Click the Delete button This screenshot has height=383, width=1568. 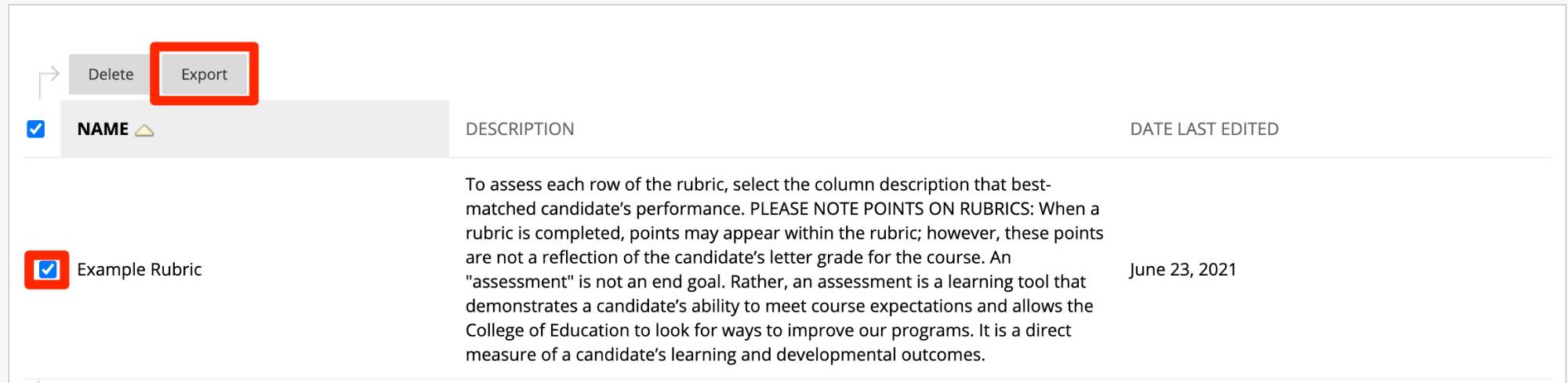click(x=111, y=75)
